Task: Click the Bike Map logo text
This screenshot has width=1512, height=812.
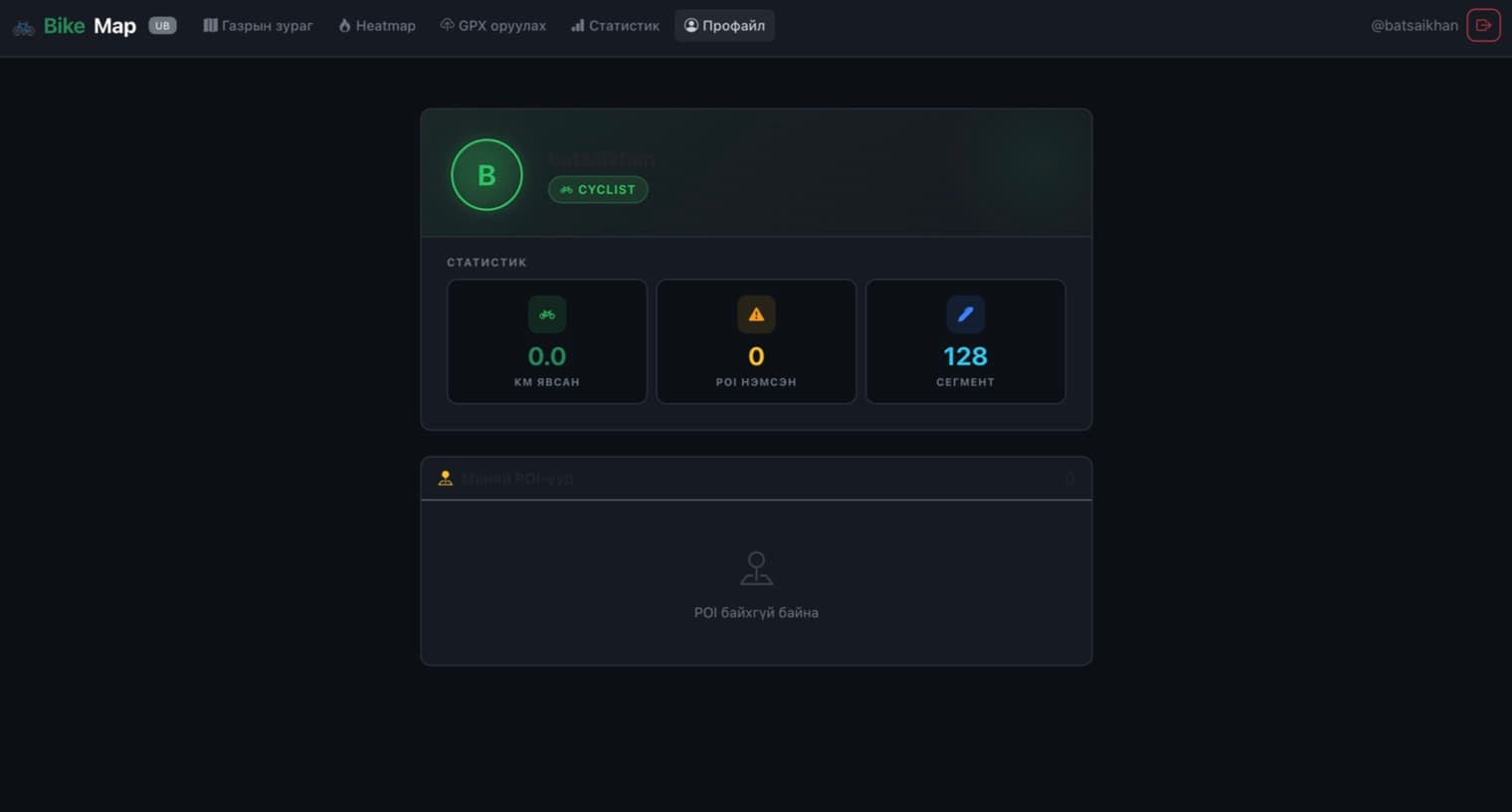Action: pyautogui.click(x=90, y=26)
